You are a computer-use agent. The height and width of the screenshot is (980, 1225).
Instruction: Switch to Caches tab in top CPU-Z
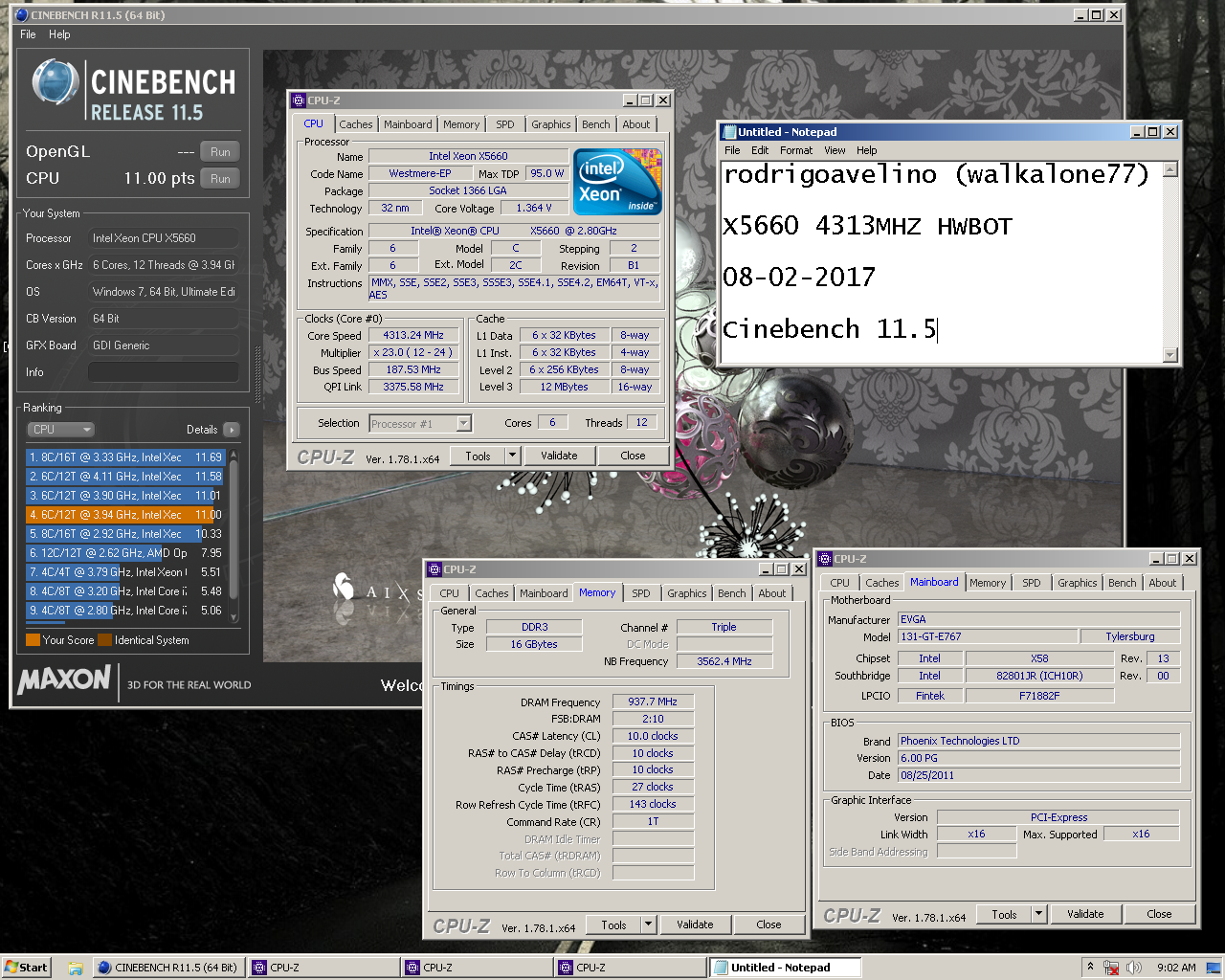[356, 124]
